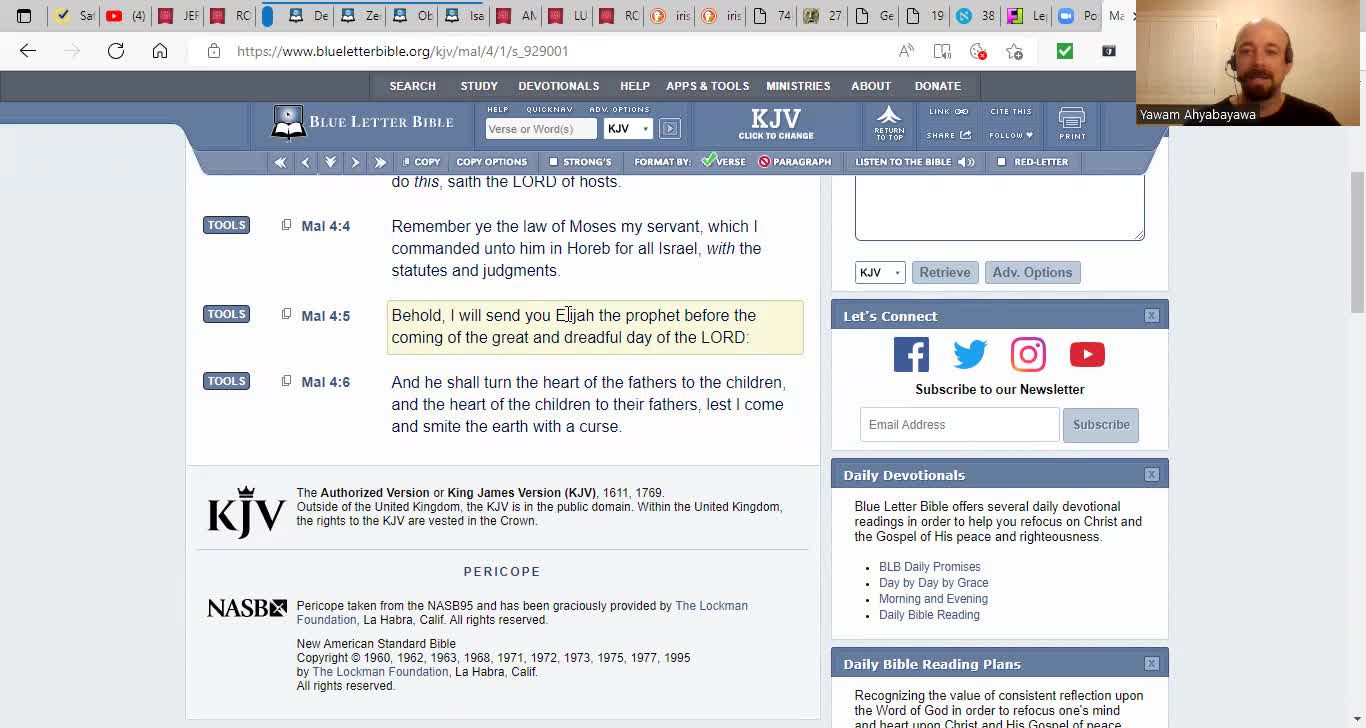Close the Daily Bible Reading Plans panel
Viewport: 1366px width, 728px height.
(1152, 663)
